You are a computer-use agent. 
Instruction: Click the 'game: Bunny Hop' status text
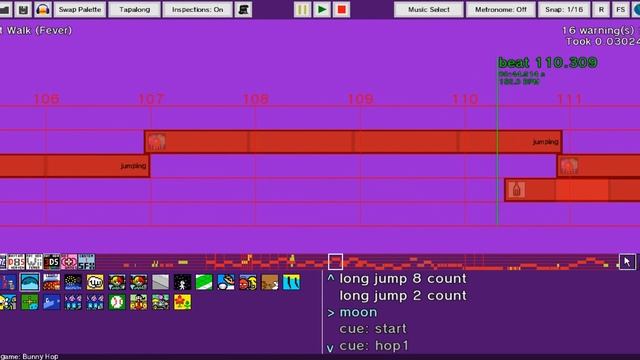[29, 356]
